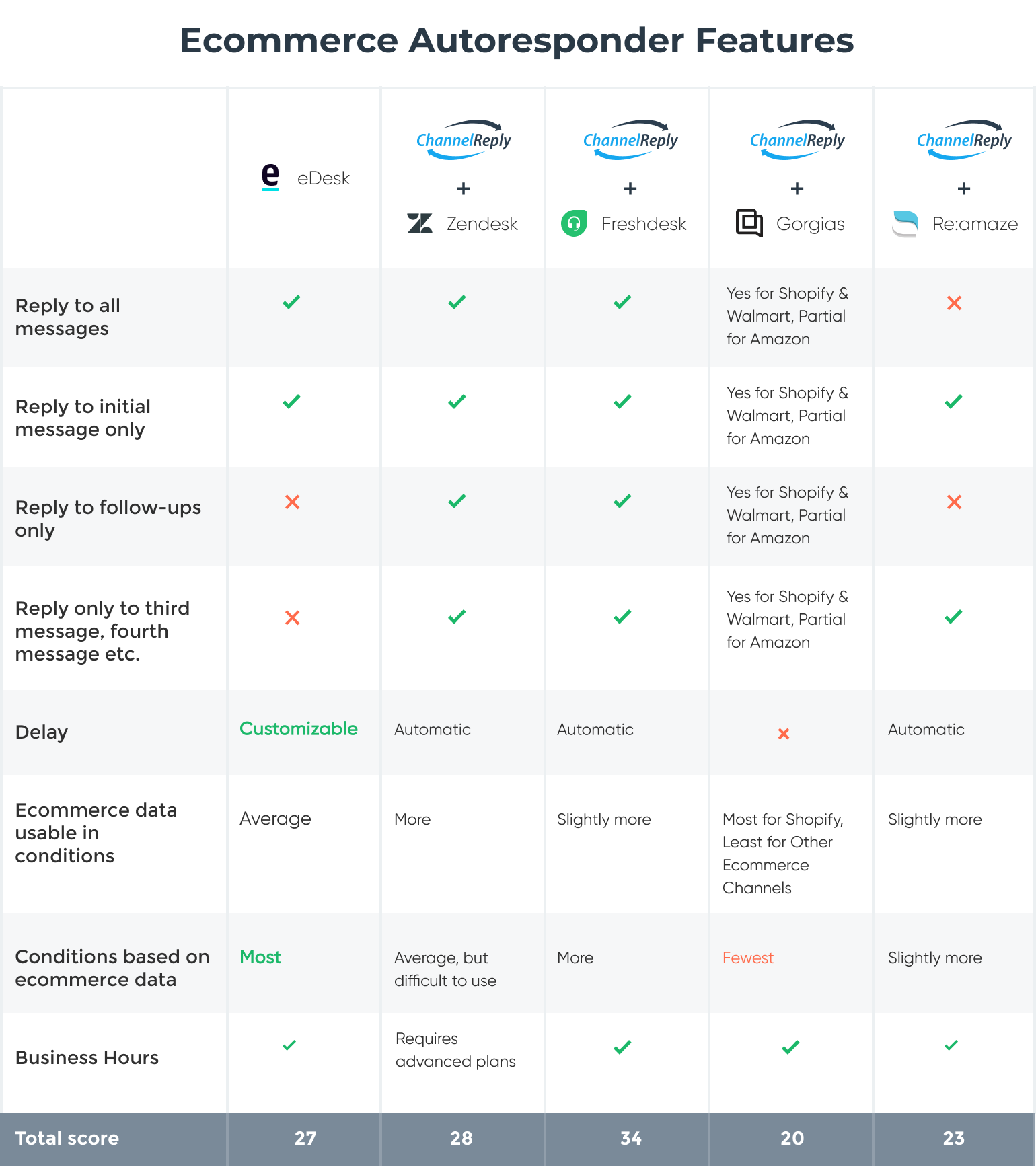Click 'Most for Shopify, Least for Other' cell
Image resolution: width=1036 pixels, height=1169 pixels.
pos(783,854)
